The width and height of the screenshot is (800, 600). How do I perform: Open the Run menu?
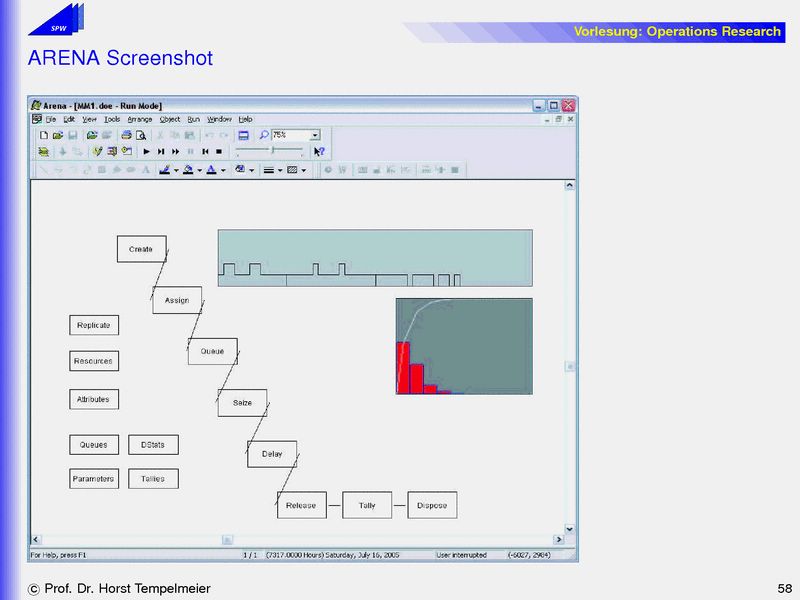coord(194,119)
